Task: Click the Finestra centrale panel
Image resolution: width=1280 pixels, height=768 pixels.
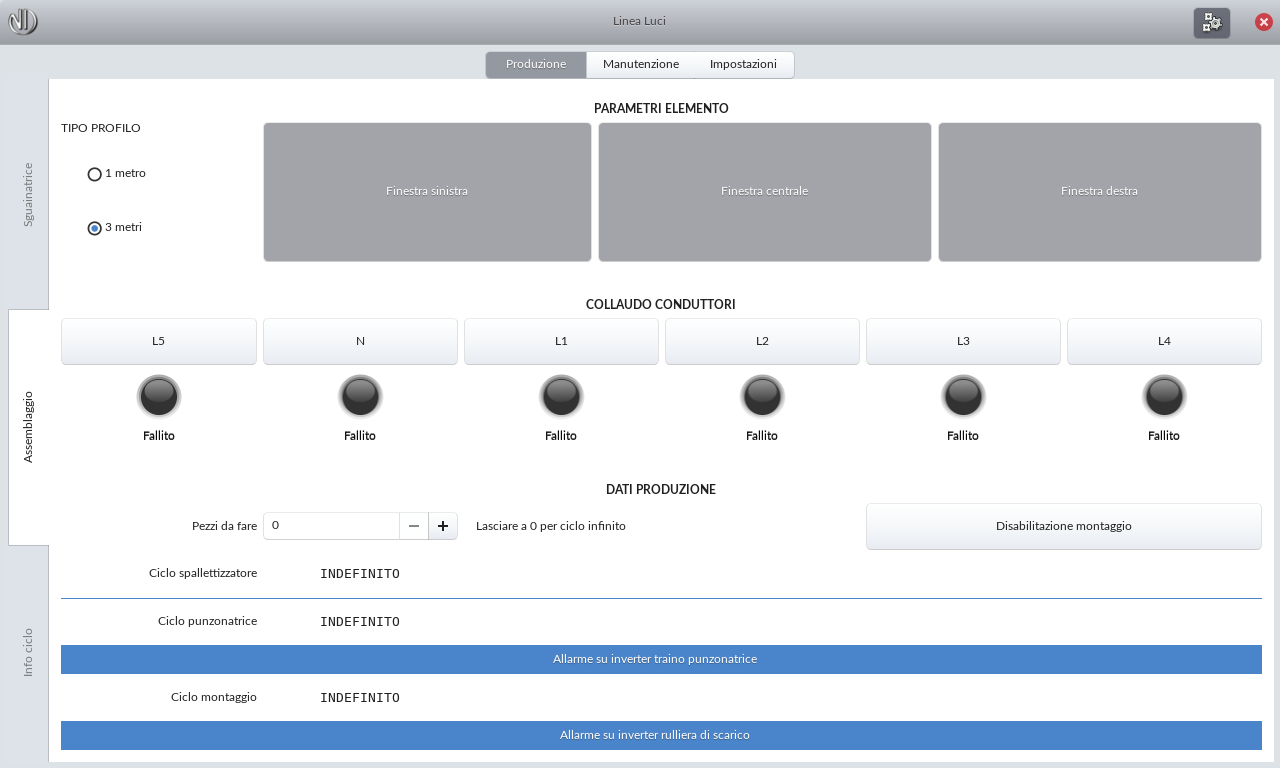Action: coord(765,192)
